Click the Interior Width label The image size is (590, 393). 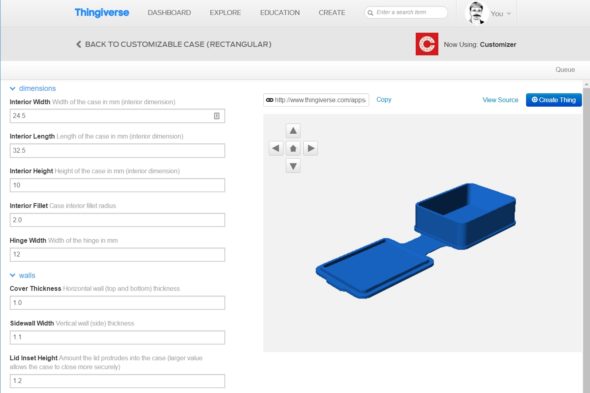30,102
